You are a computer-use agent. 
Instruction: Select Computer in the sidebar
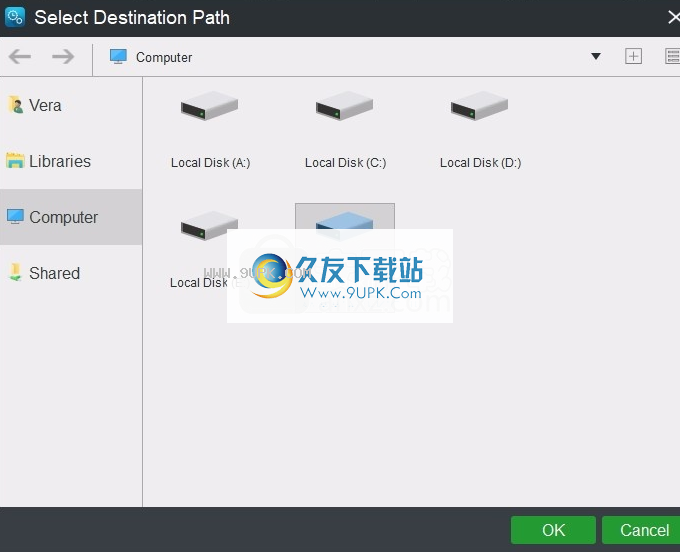71,217
